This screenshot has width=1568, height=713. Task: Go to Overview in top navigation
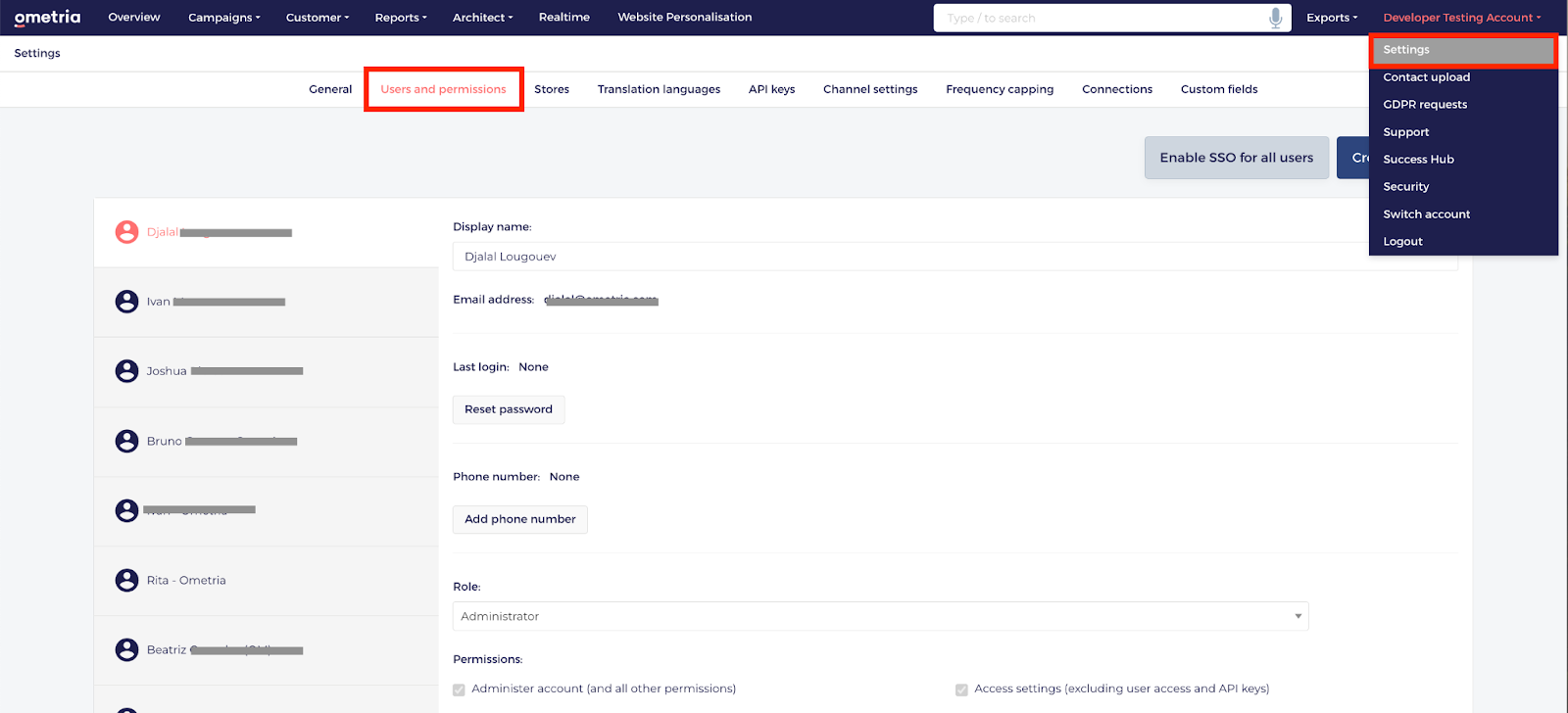point(134,18)
